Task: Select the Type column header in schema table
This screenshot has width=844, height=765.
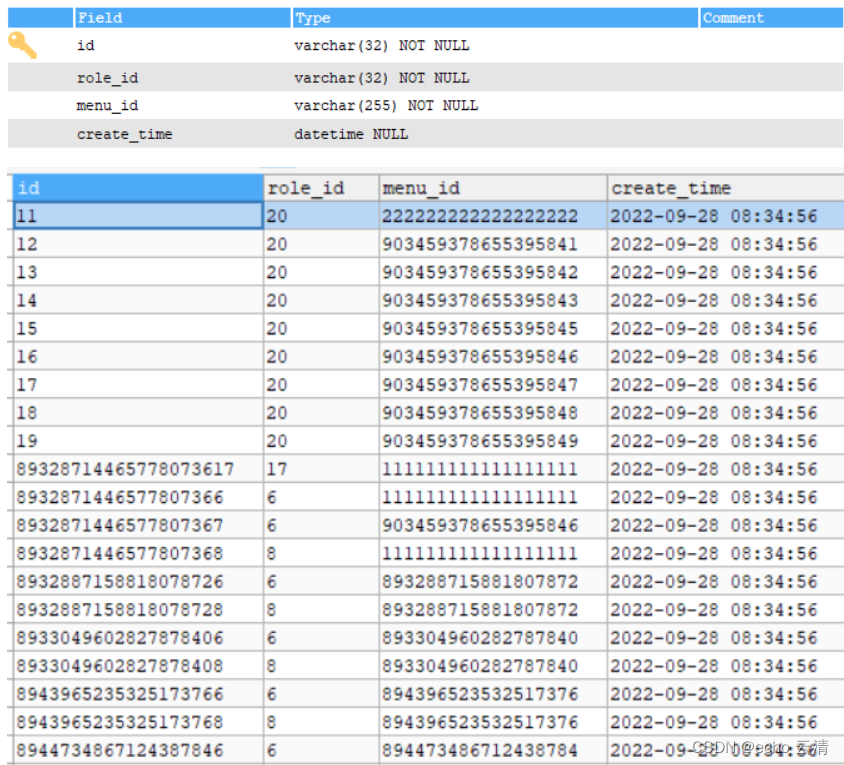Action: point(495,18)
